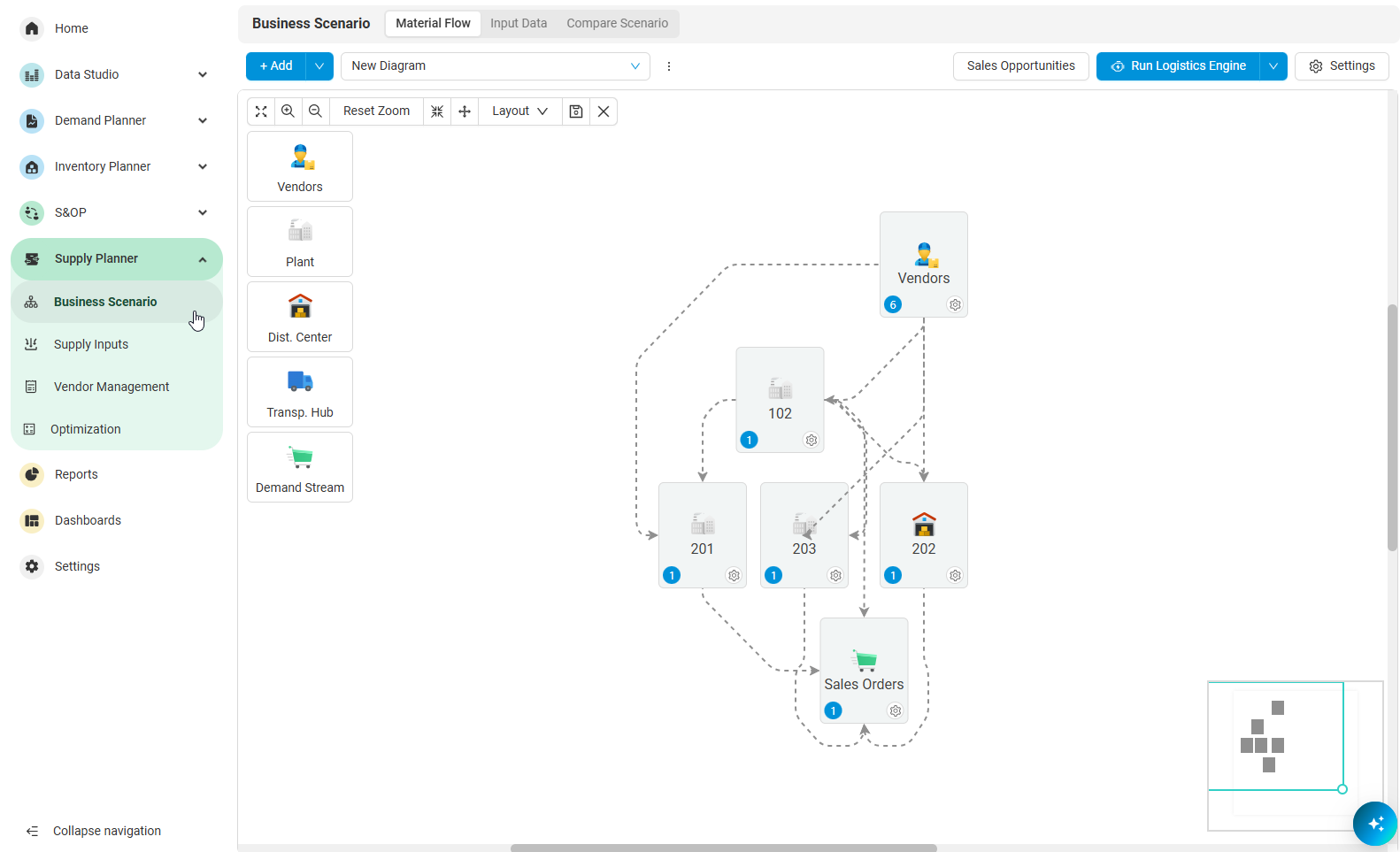This screenshot has height=852, width=1400.
Task: Open gear settings on node 201
Action: point(734,576)
